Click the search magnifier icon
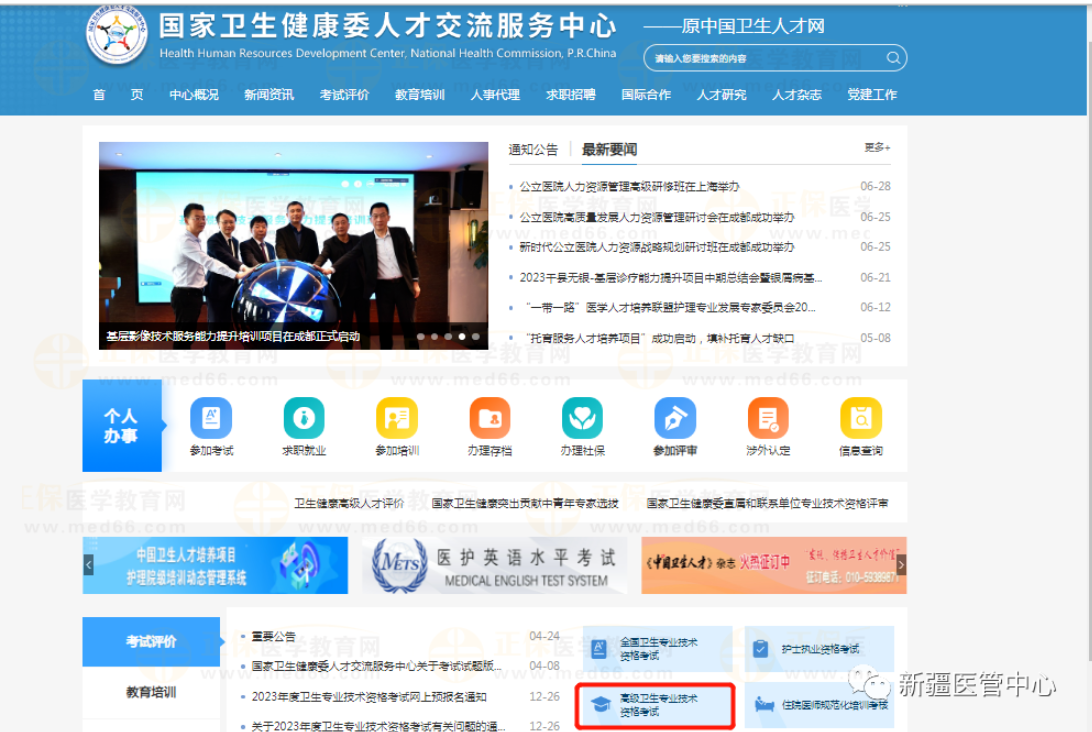 [893, 58]
